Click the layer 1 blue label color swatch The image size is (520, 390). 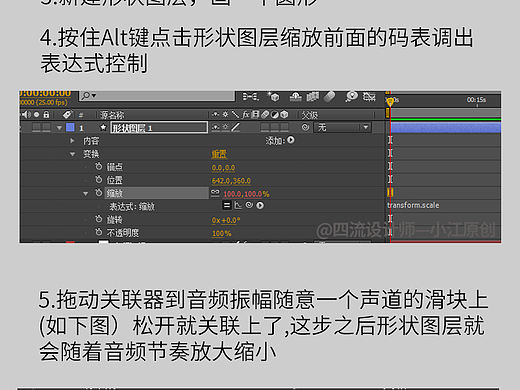(70, 127)
